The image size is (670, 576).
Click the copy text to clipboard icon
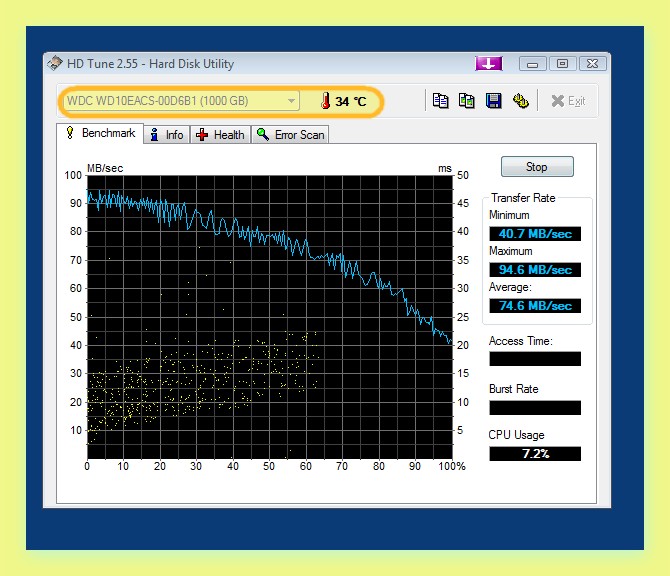pyautogui.click(x=440, y=101)
